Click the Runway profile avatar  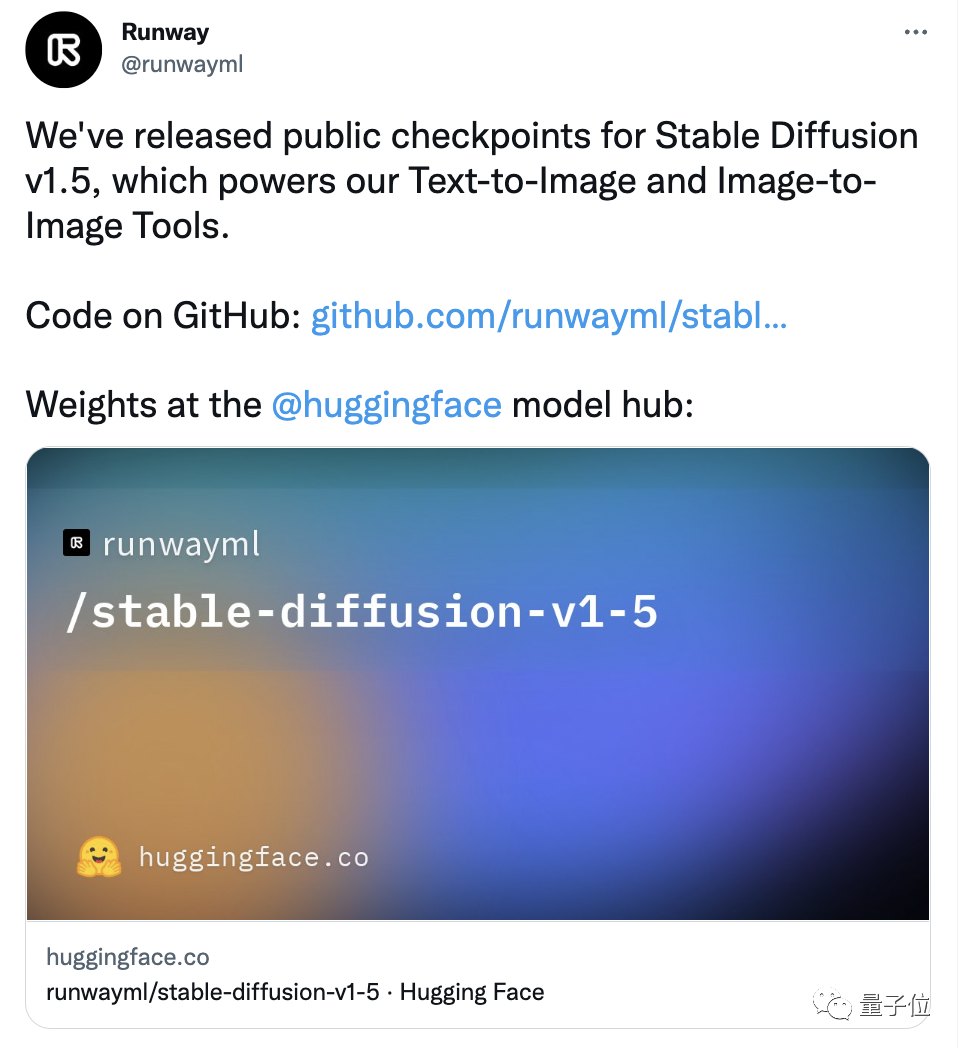65,48
